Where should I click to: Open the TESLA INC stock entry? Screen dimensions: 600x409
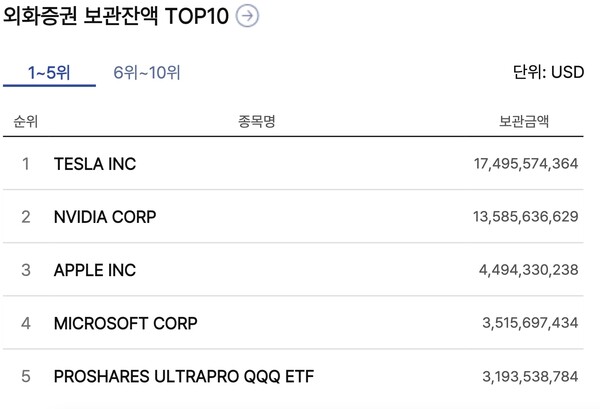click(x=95, y=163)
